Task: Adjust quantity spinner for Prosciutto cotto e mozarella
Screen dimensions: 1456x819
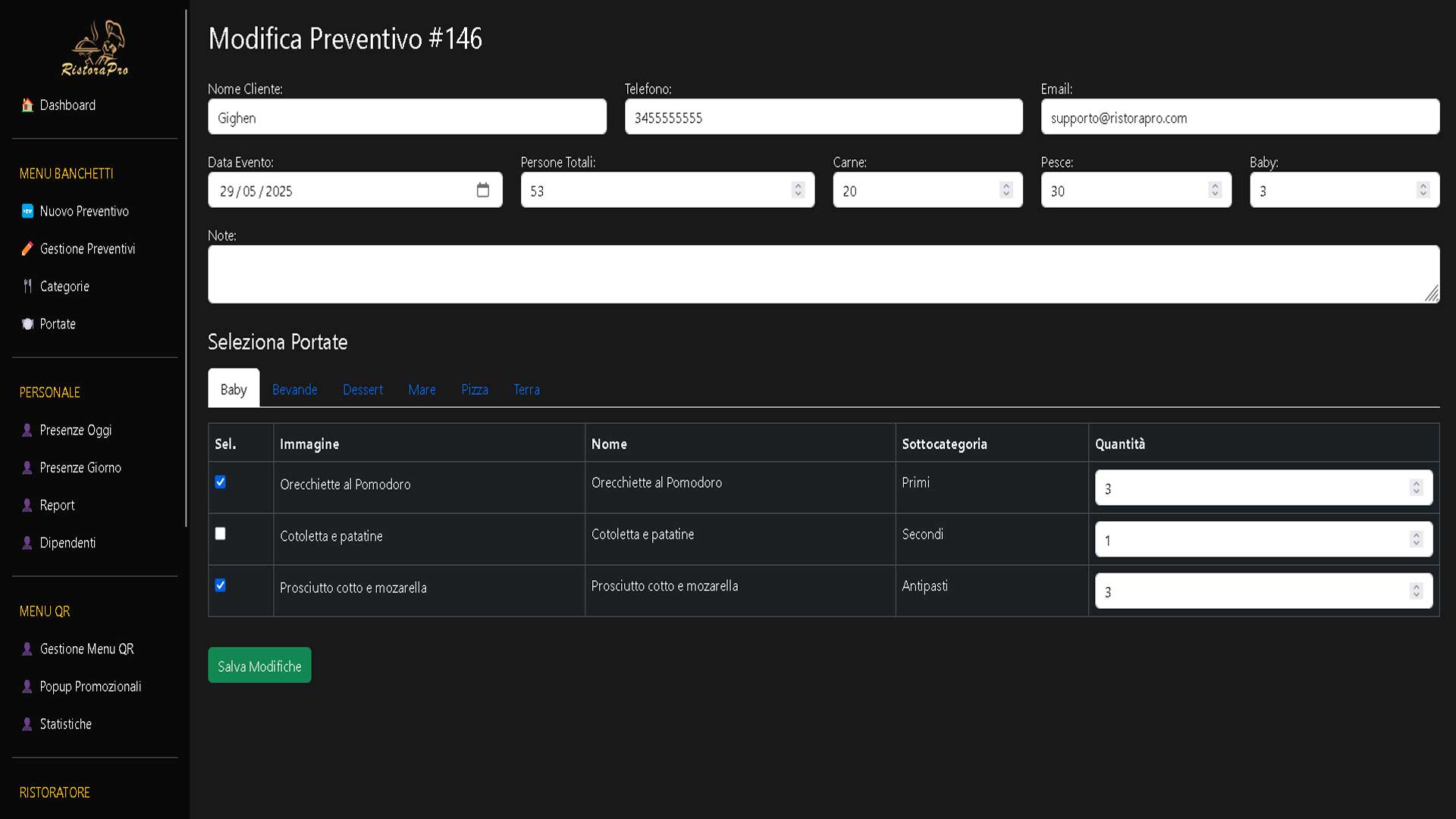Action: click(1416, 591)
